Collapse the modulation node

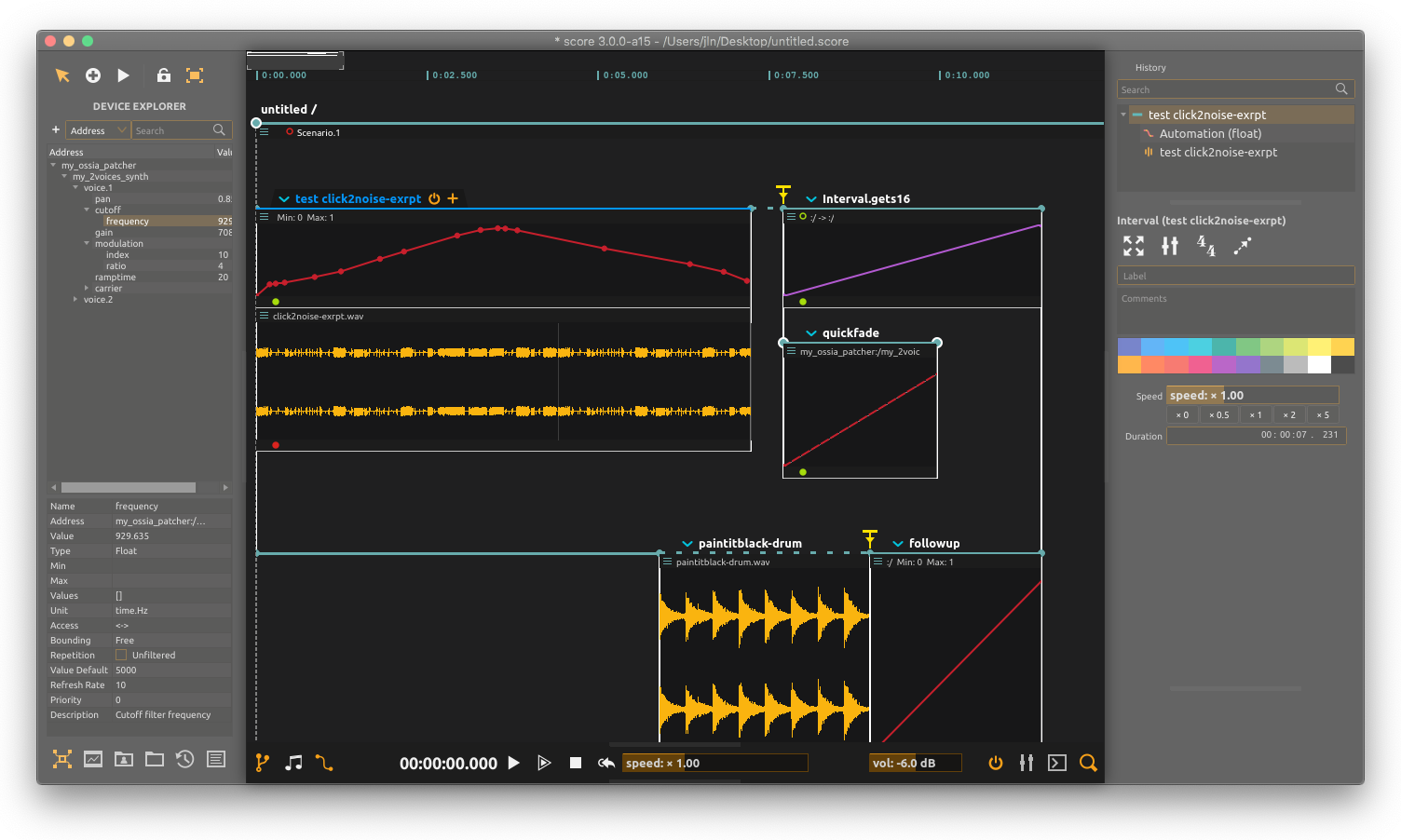click(x=87, y=243)
